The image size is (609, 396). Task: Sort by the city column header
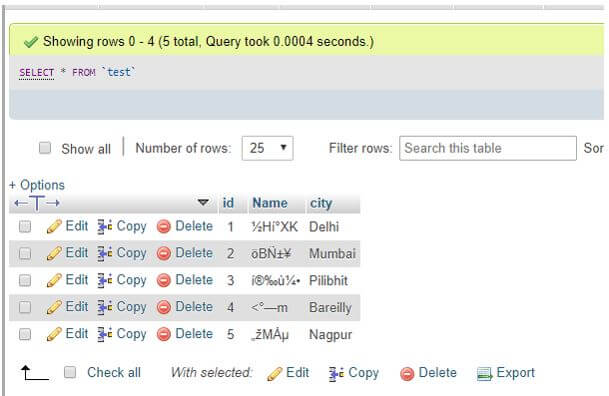(x=321, y=203)
